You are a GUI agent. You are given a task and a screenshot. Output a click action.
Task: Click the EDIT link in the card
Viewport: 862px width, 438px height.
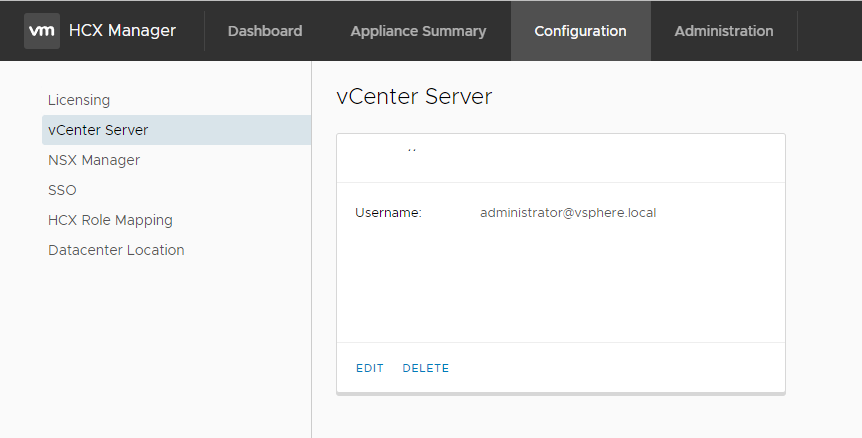370,368
